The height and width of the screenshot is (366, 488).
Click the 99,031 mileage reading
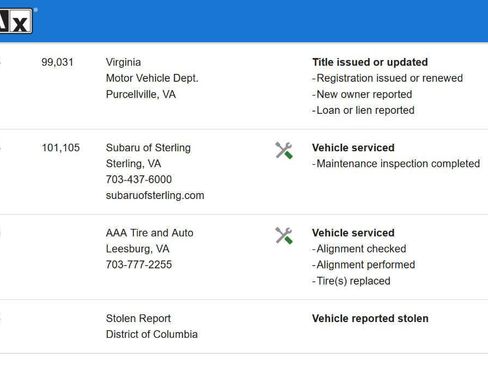[57, 62]
